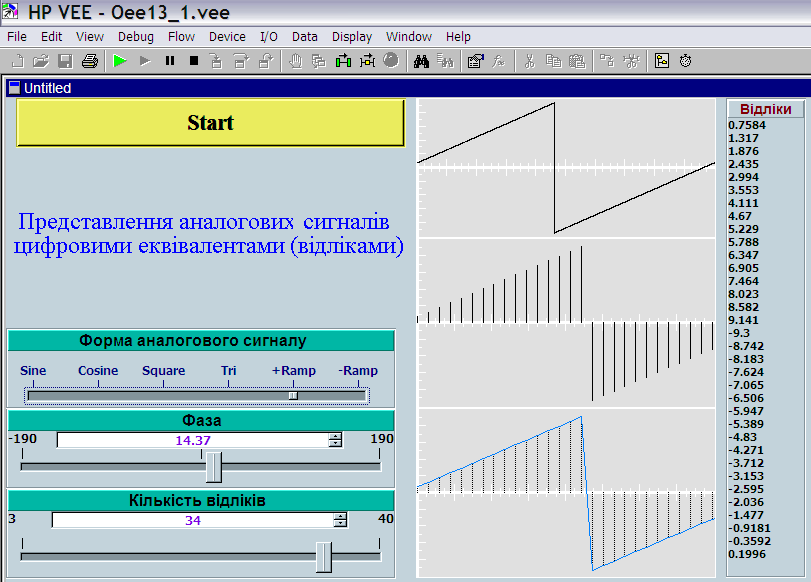Toggle Show Execution Flow green icon
The height and width of the screenshot is (582, 811).
(343, 61)
